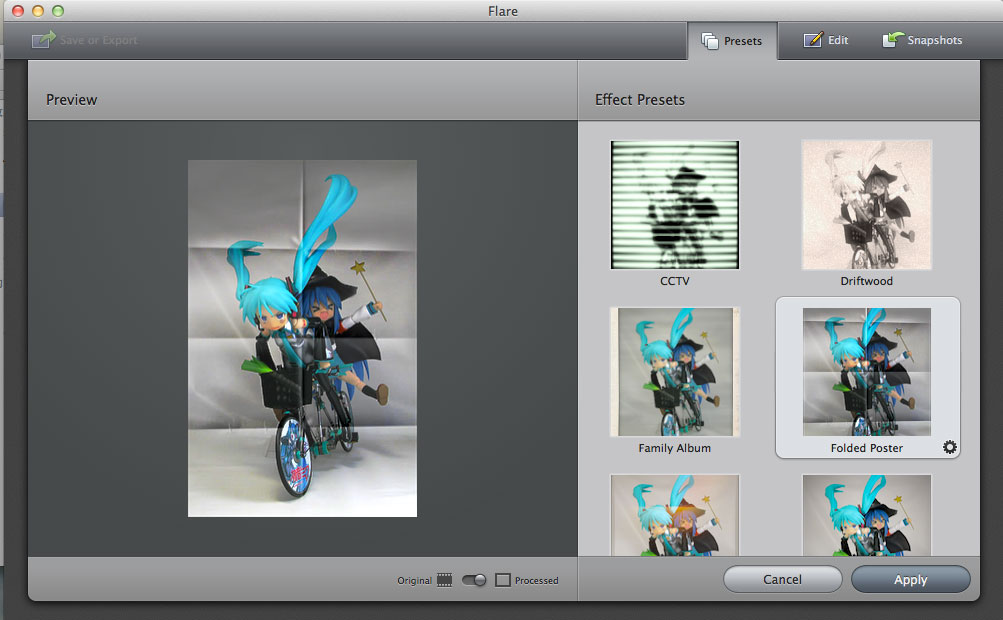Click the Original film-frame icon
This screenshot has height=620, width=1003.
click(x=445, y=580)
